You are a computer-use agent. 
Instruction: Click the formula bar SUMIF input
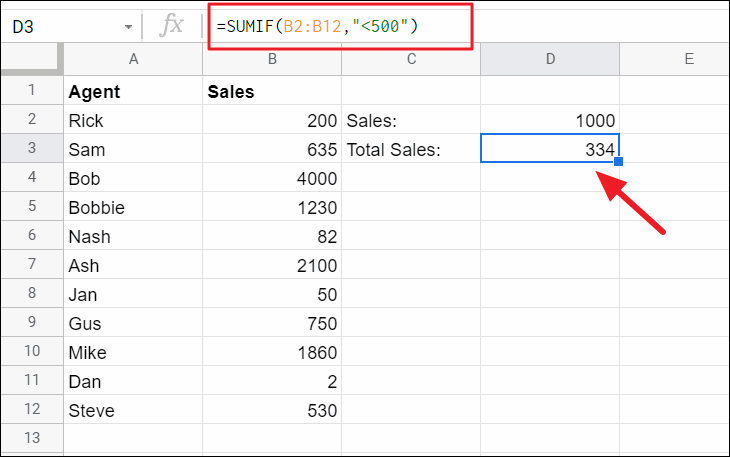340,25
